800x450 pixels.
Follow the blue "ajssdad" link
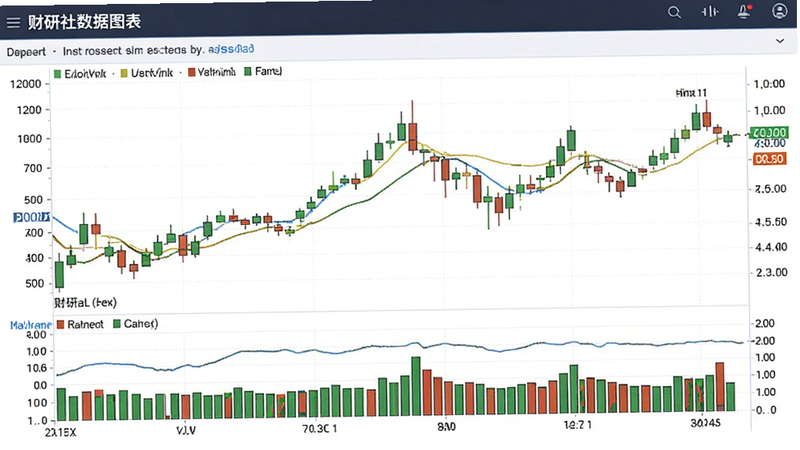231,49
